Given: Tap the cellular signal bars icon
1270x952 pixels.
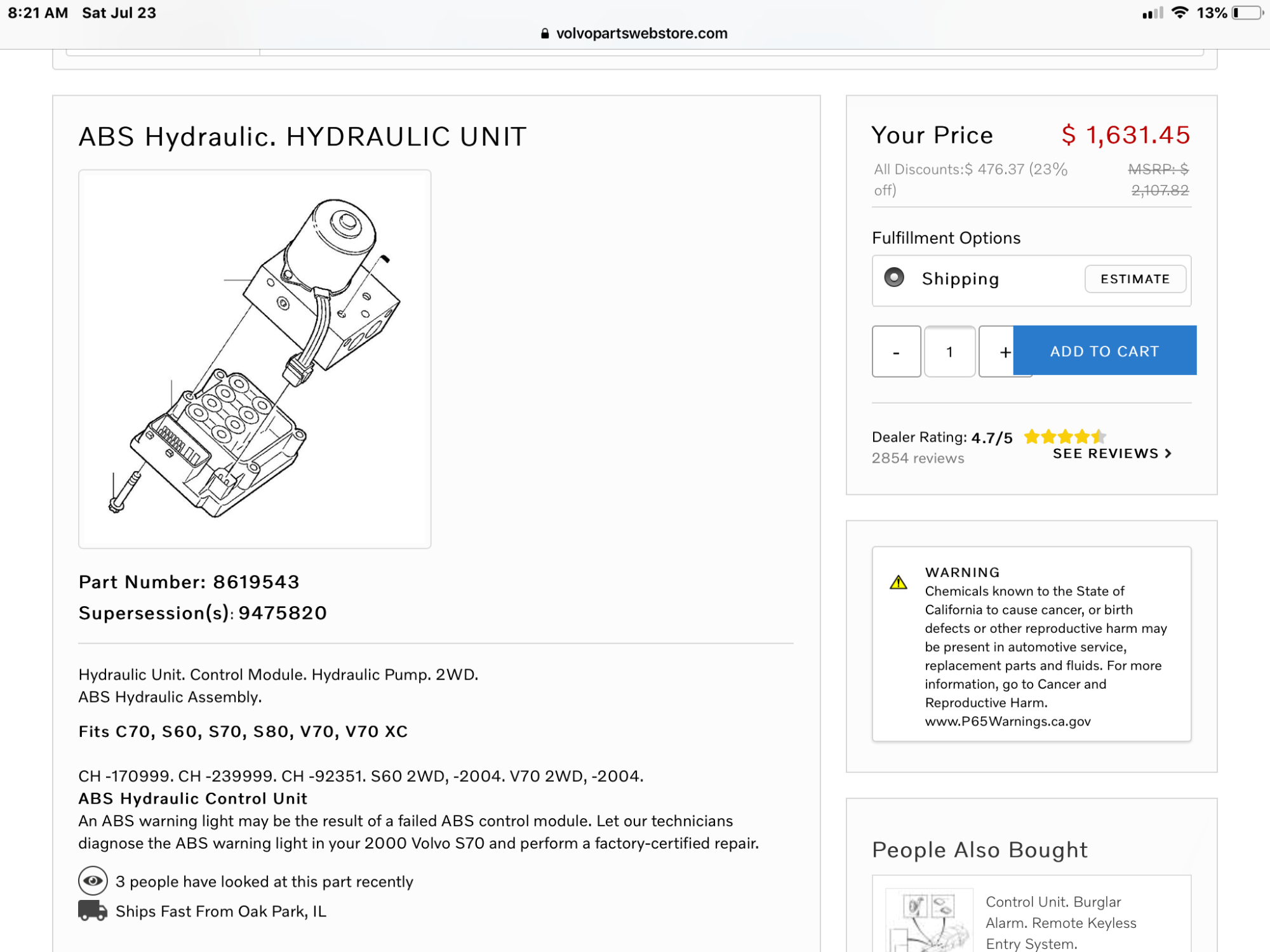Looking at the screenshot, I should 1153,13.
